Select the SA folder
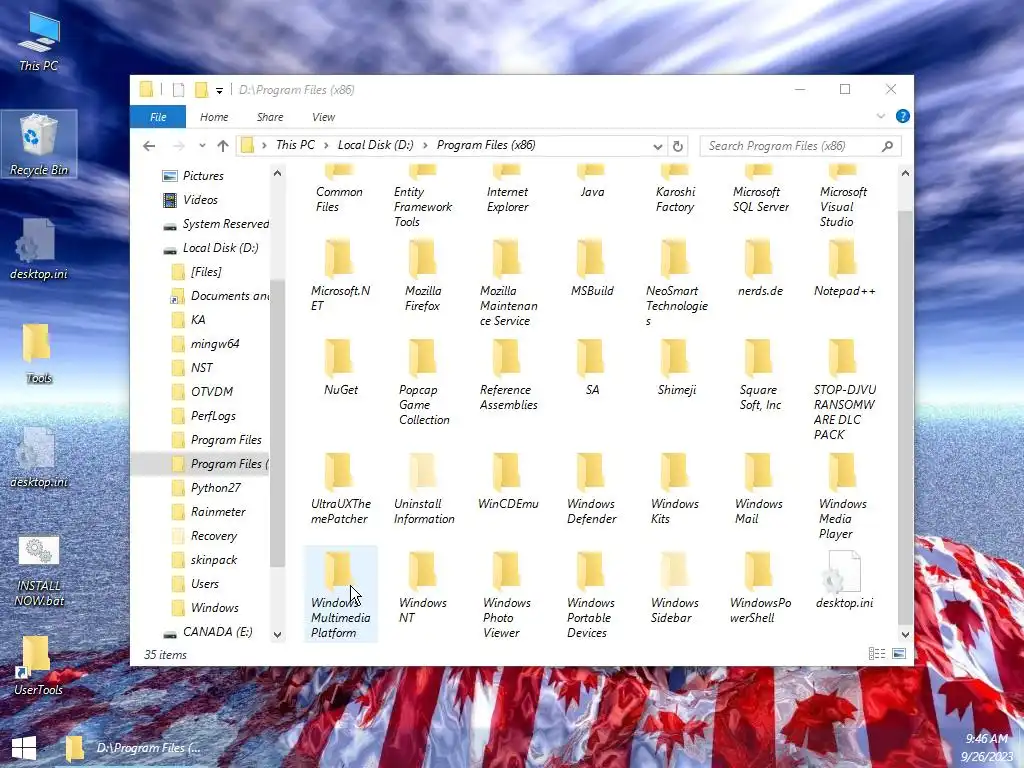Screen dimensions: 1024x768 [591, 367]
